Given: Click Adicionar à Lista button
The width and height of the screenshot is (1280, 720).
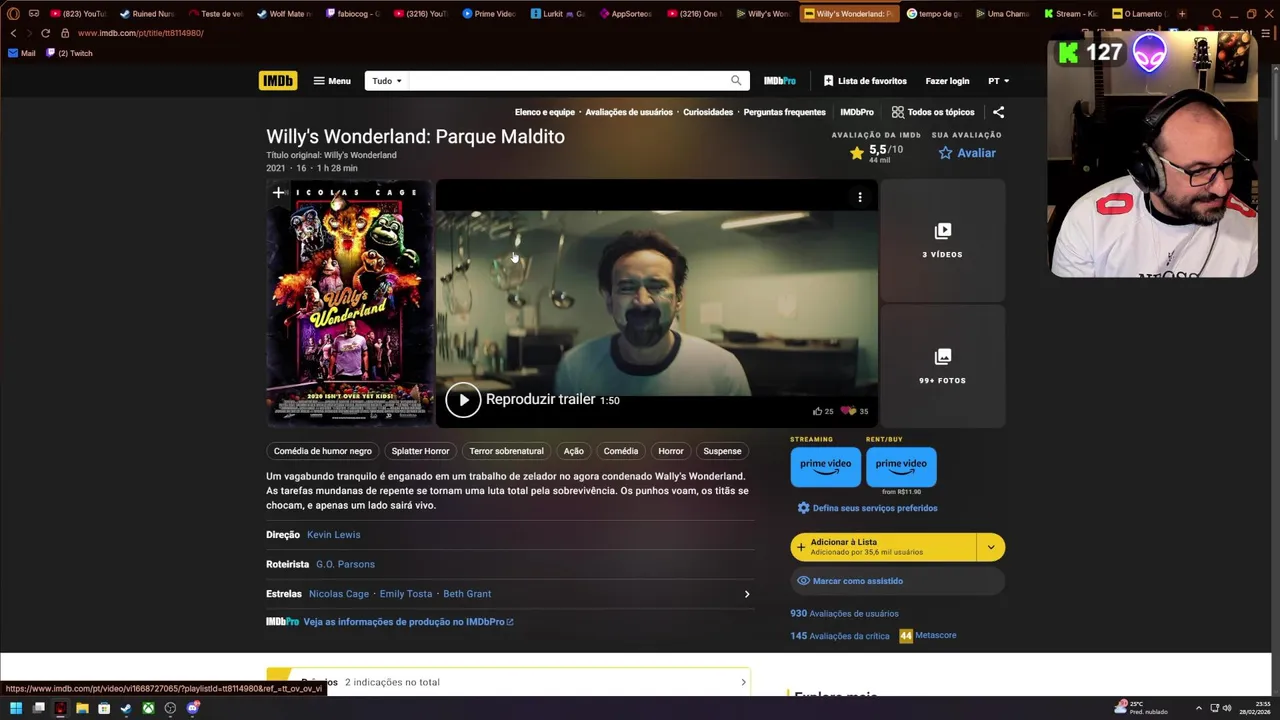Looking at the screenshot, I should (x=883, y=547).
